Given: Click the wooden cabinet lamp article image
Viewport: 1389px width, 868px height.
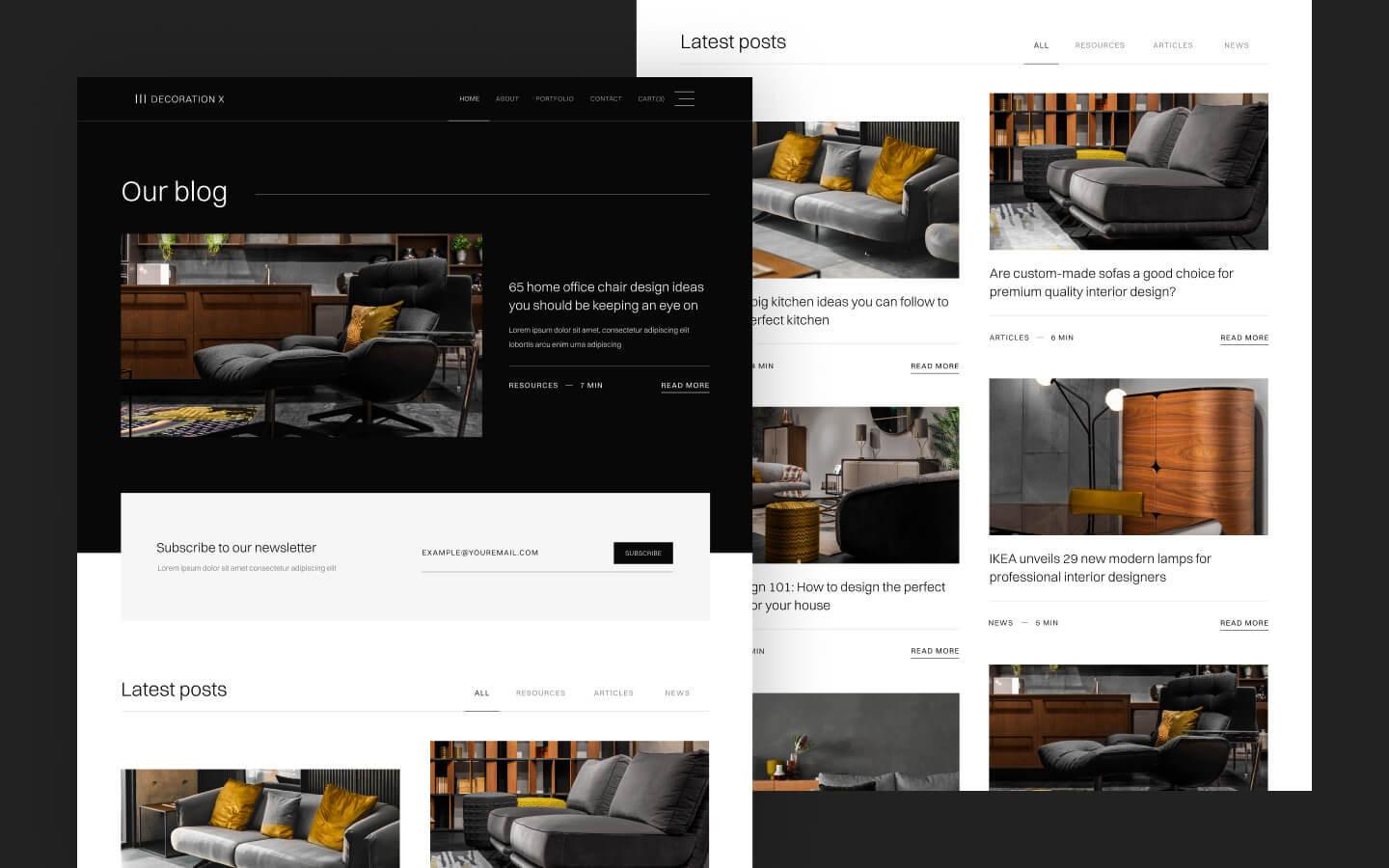Looking at the screenshot, I should (1129, 456).
